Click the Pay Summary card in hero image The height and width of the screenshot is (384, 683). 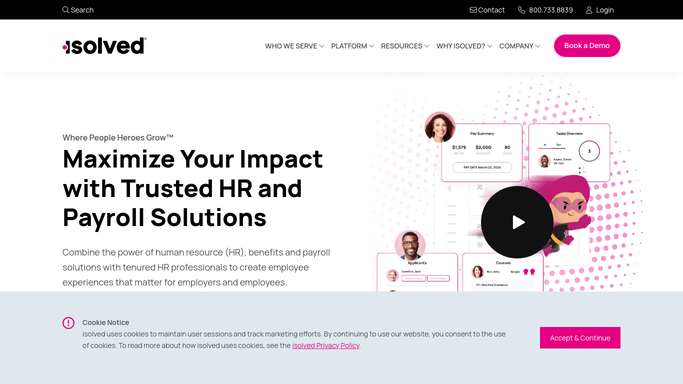482,152
